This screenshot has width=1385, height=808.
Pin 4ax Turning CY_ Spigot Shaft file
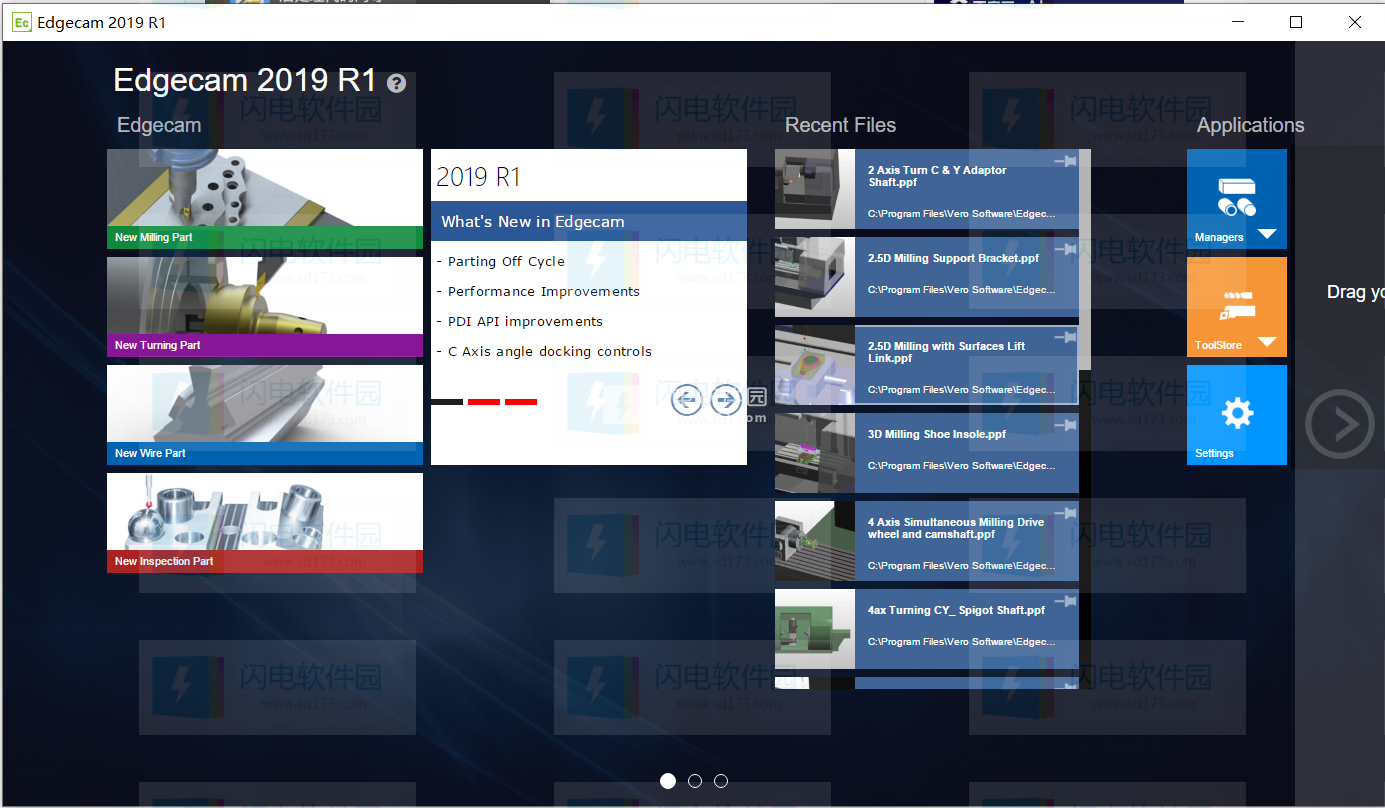coord(1065,600)
